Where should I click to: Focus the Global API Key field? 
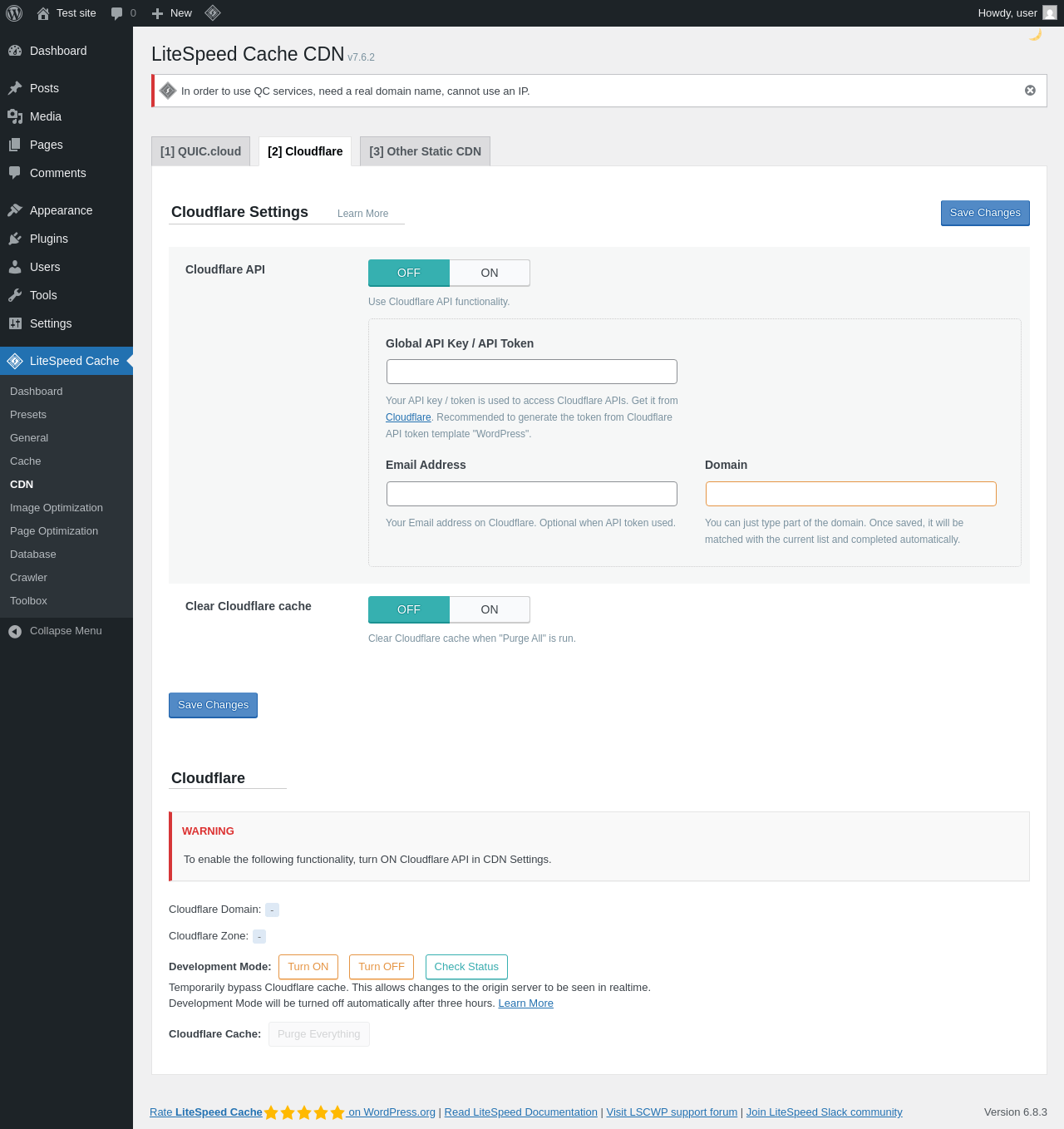[532, 372]
